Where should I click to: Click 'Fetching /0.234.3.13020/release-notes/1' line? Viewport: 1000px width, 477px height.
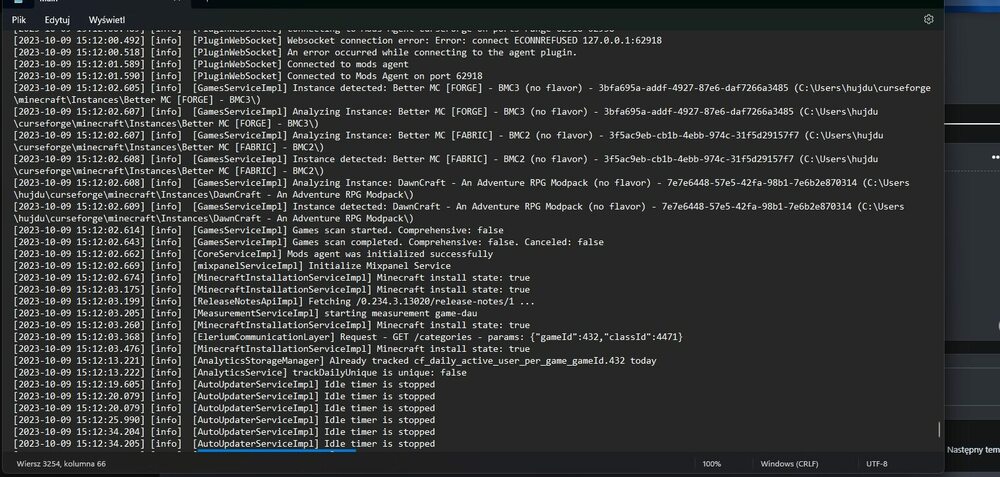click(274, 301)
